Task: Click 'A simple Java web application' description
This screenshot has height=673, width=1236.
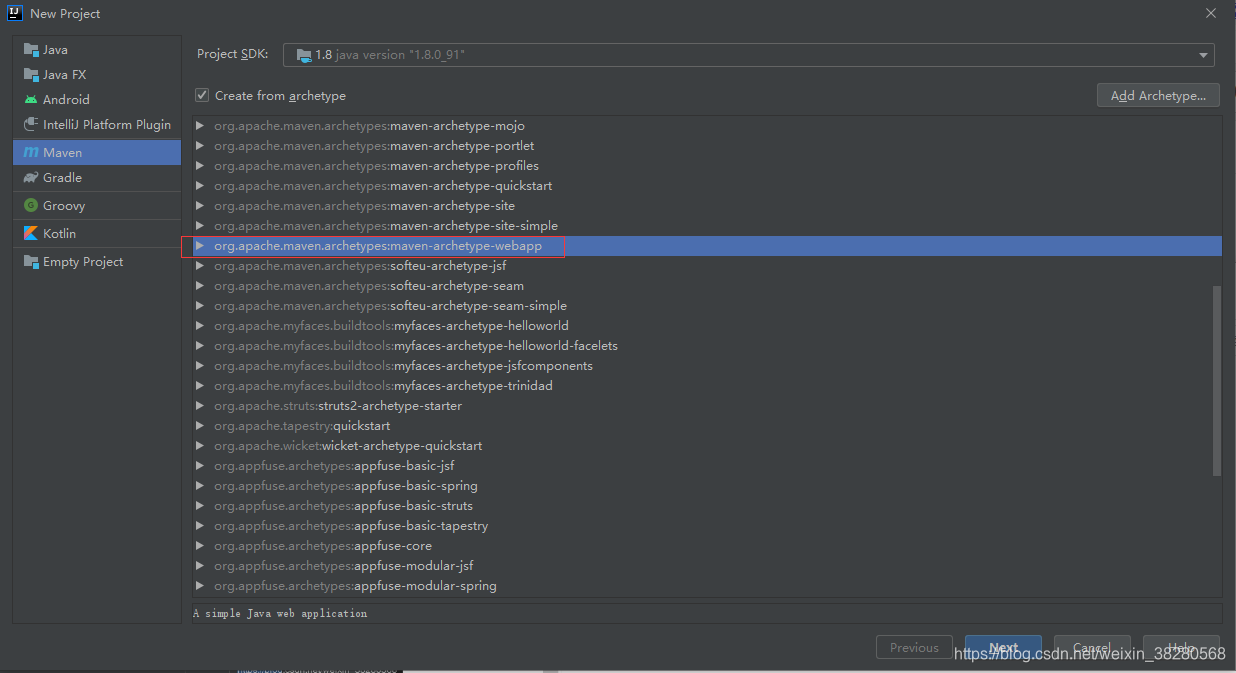Action: (280, 613)
